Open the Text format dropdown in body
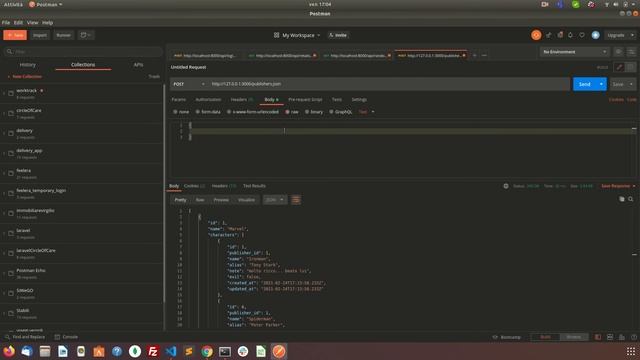This screenshot has width=640, height=360. [x=366, y=112]
